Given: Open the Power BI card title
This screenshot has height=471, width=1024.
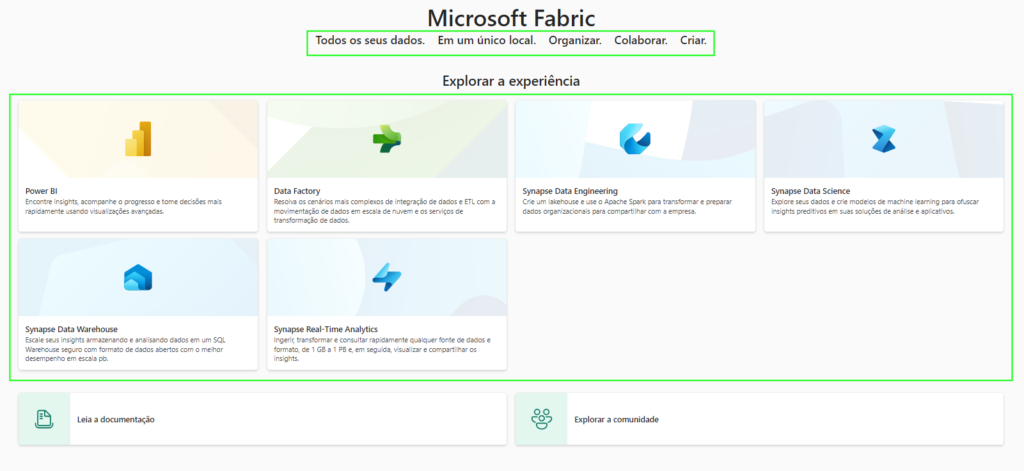Looking at the screenshot, I should [x=41, y=191].
